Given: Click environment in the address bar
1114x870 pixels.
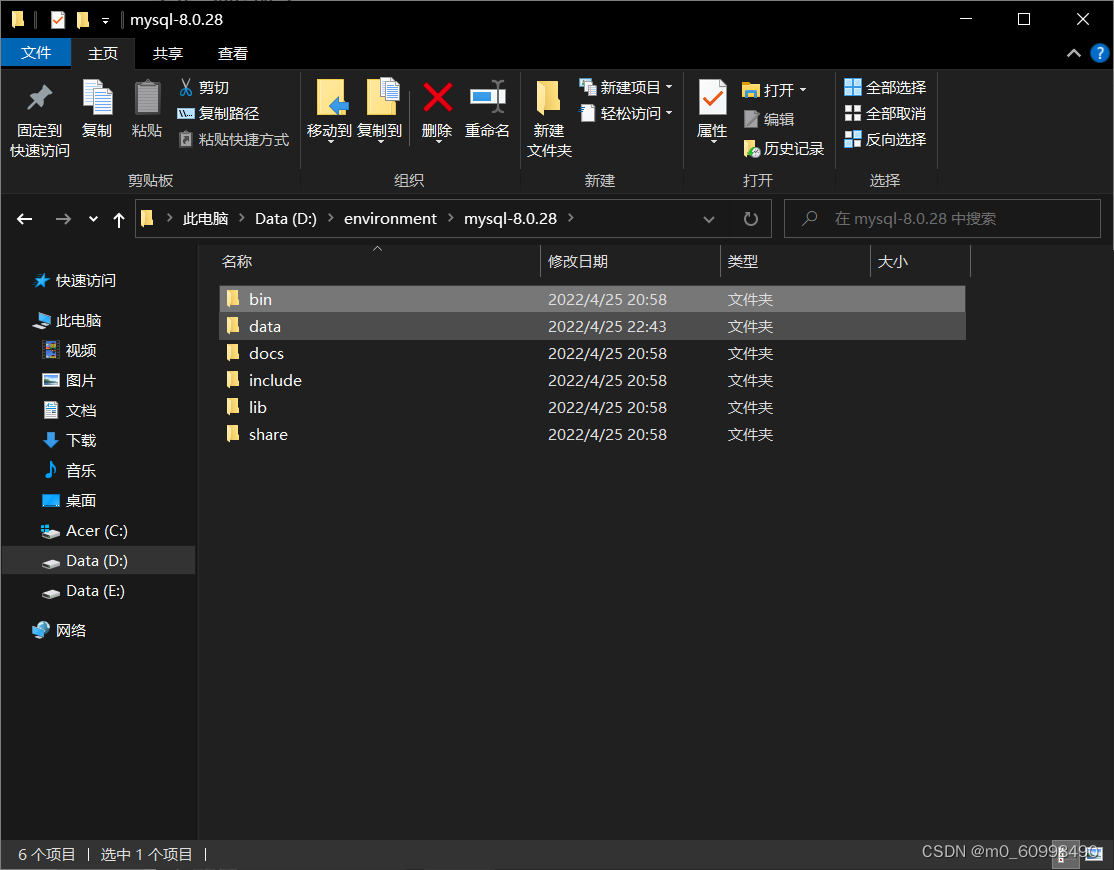Looking at the screenshot, I should click(390, 219).
